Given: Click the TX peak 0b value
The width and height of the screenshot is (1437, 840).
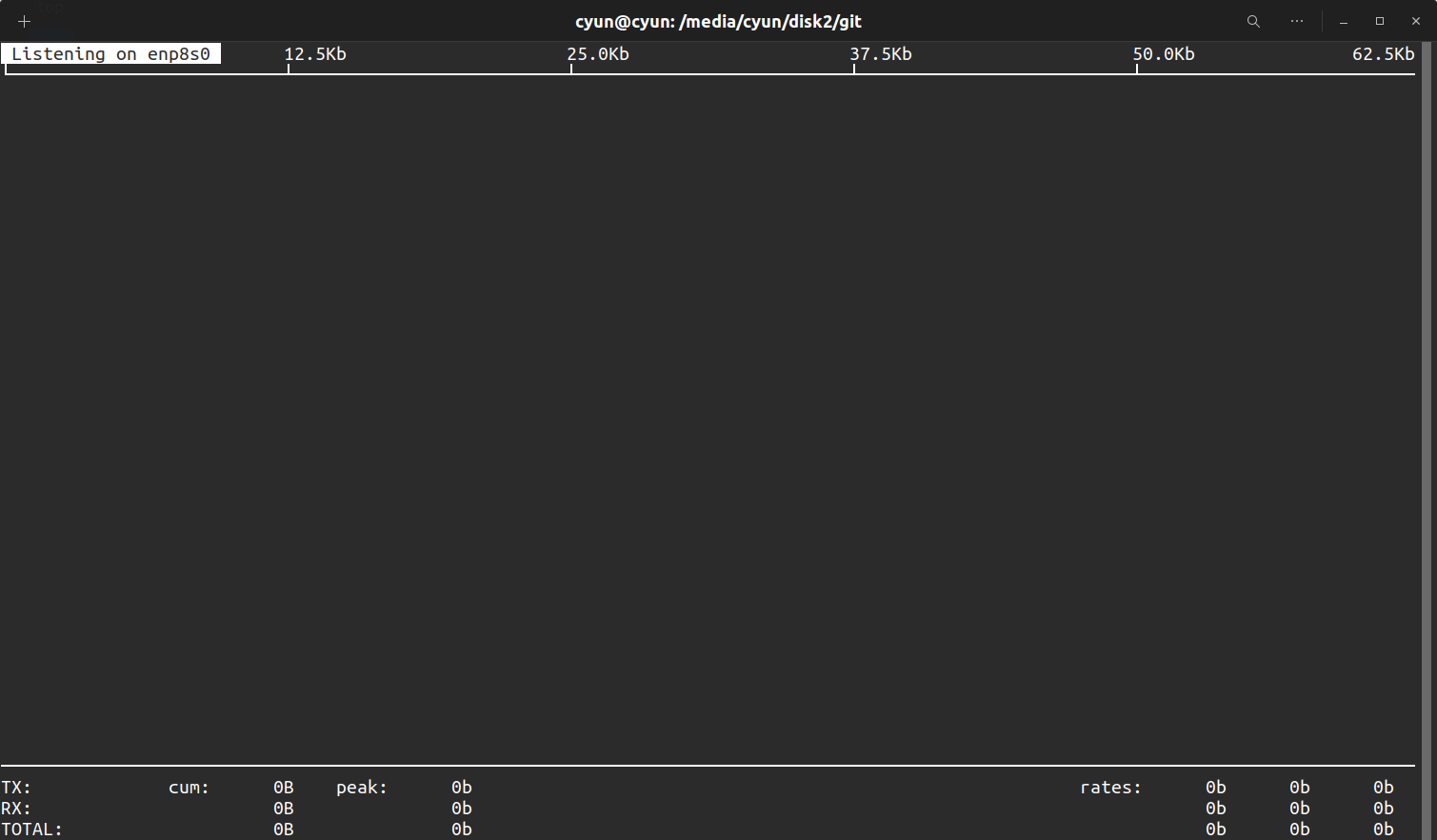Looking at the screenshot, I should pos(462,788).
